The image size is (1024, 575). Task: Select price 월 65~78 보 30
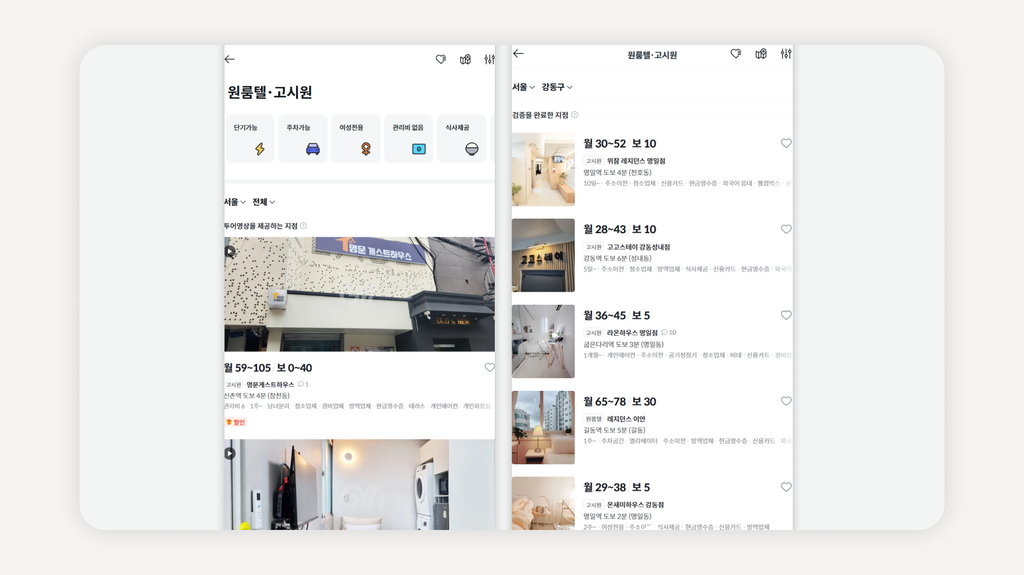(620, 402)
